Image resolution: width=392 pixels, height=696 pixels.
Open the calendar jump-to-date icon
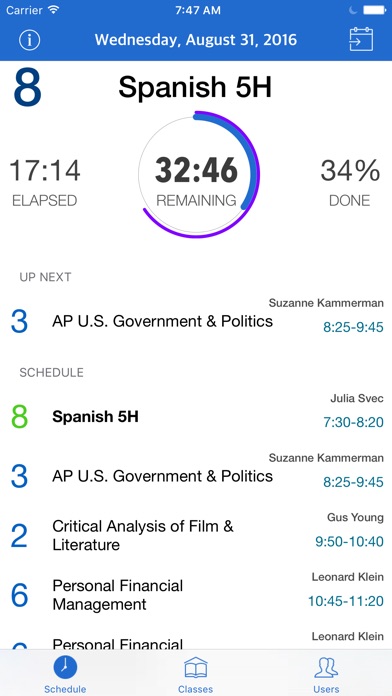click(361, 40)
